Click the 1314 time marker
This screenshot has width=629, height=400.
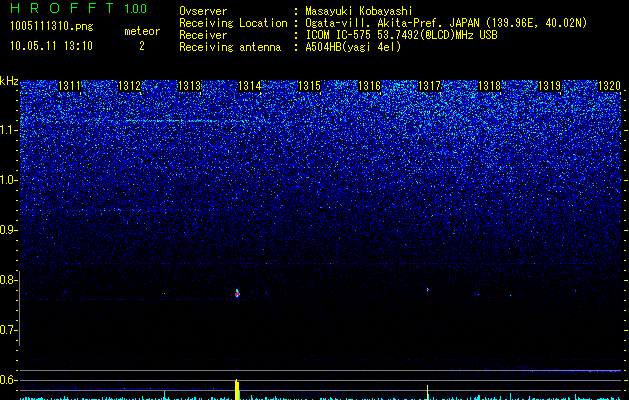point(250,86)
